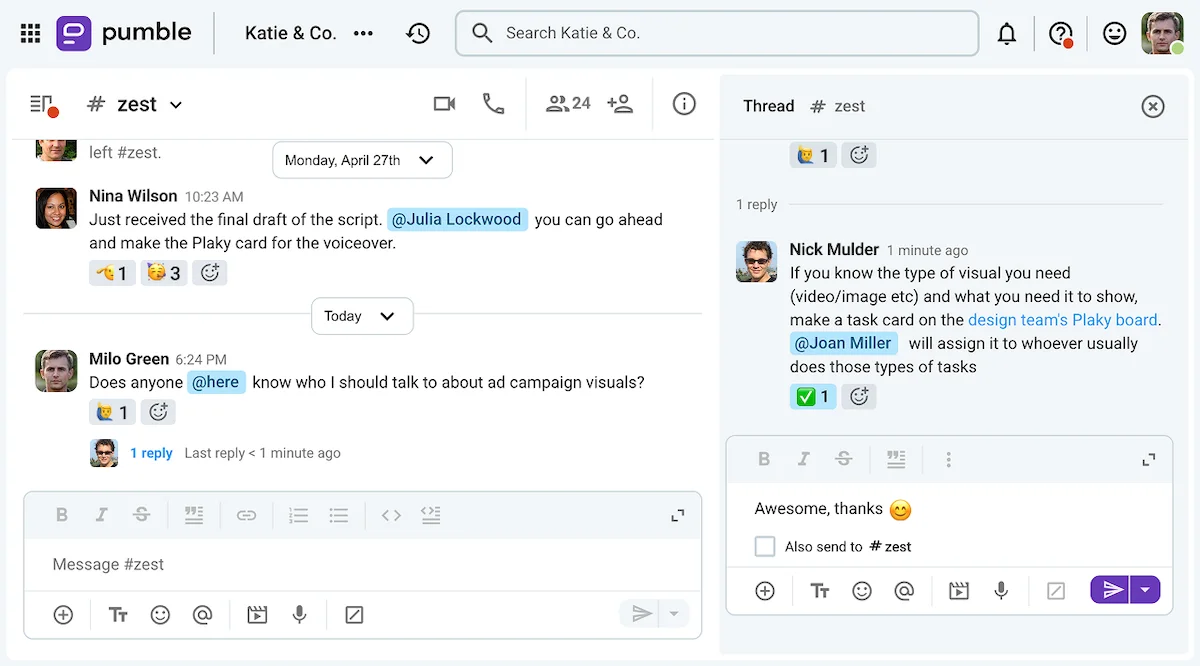Toggle italic in the thread reply editor
This screenshot has height=666, width=1200.
pos(803,459)
